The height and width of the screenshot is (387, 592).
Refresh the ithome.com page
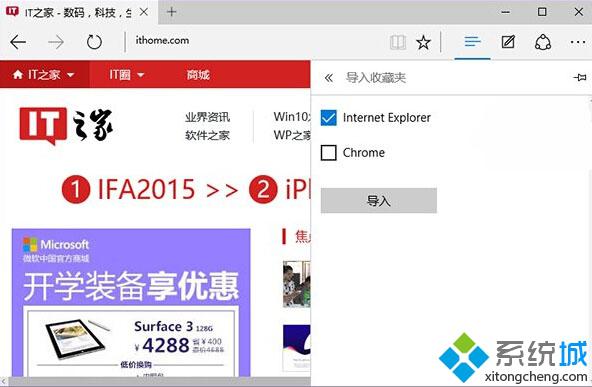pos(94,42)
